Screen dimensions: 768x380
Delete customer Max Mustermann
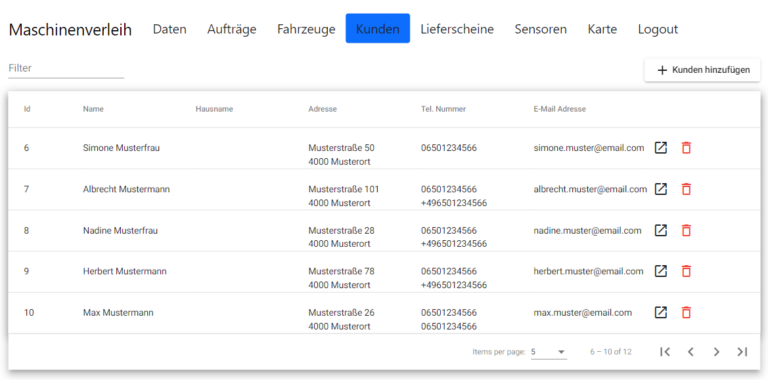[x=686, y=312]
